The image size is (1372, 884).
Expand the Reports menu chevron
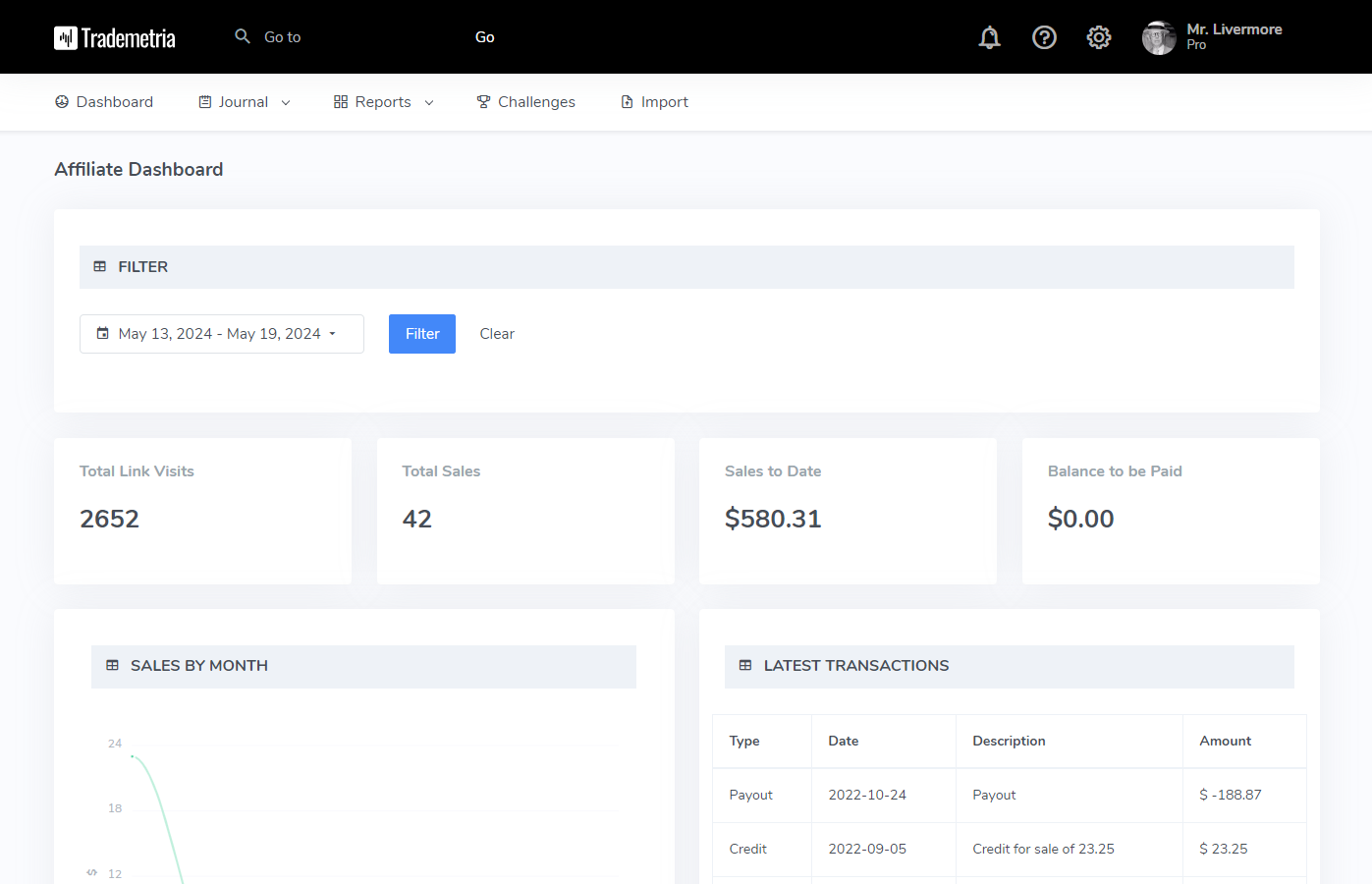pos(429,103)
